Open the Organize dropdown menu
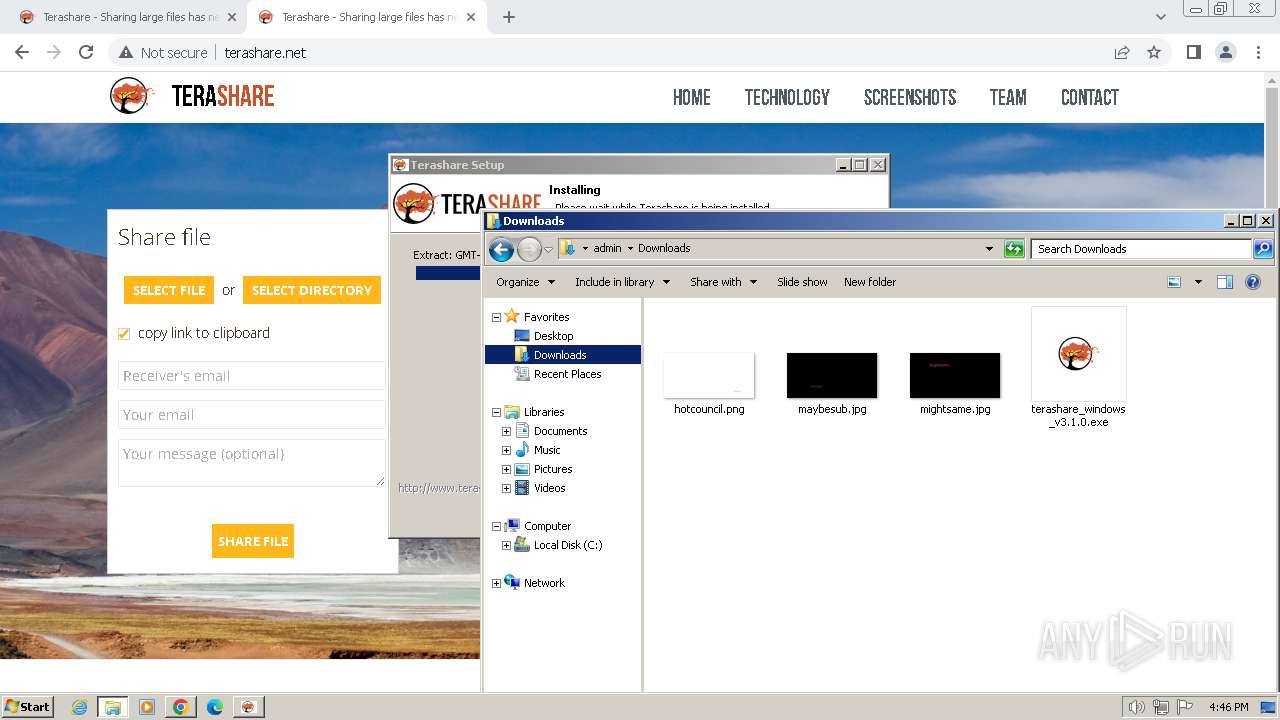 pyautogui.click(x=525, y=282)
